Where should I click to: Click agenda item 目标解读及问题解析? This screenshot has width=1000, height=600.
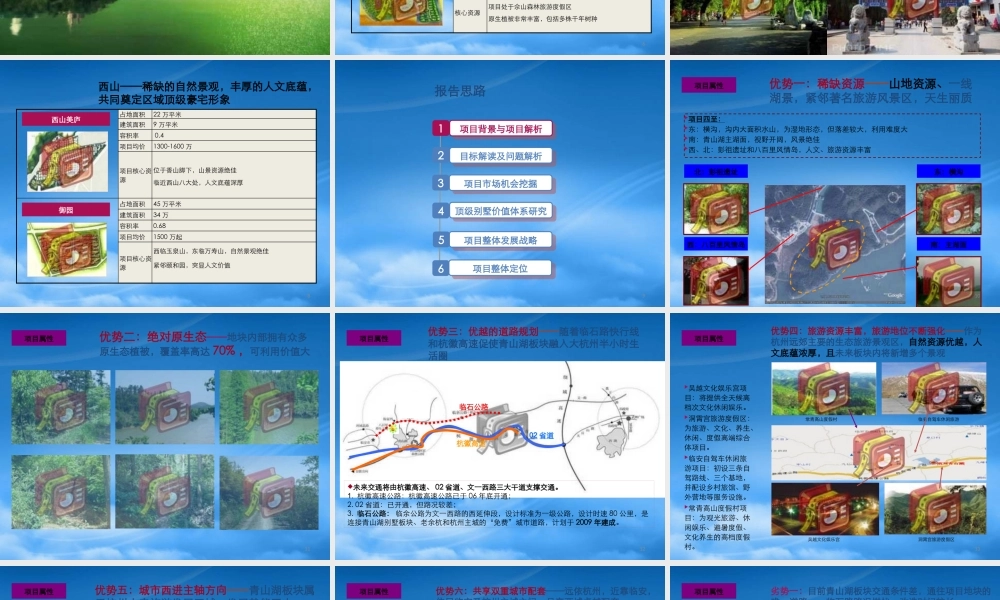(501, 156)
